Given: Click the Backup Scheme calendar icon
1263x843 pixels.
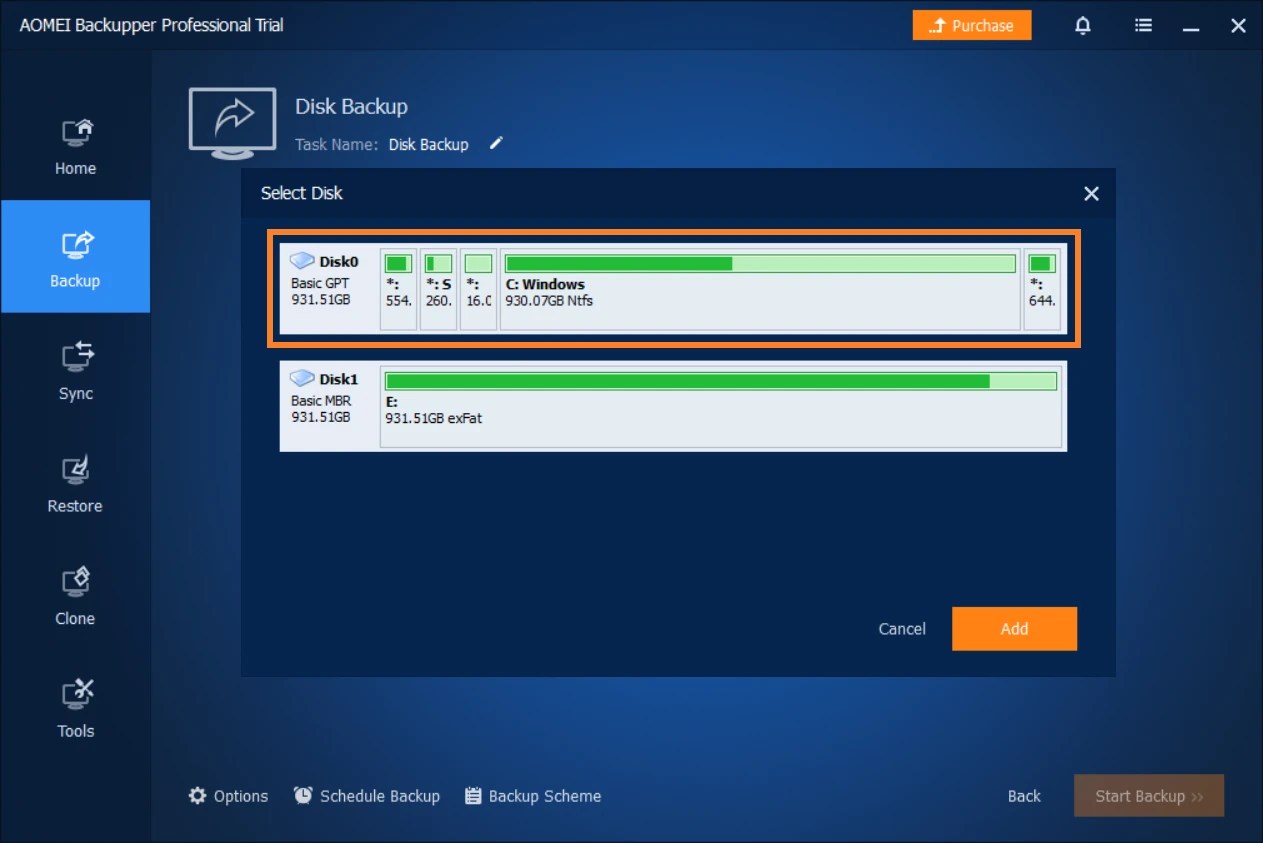Looking at the screenshot, I should pyautogui.click(x=474, y=796).
